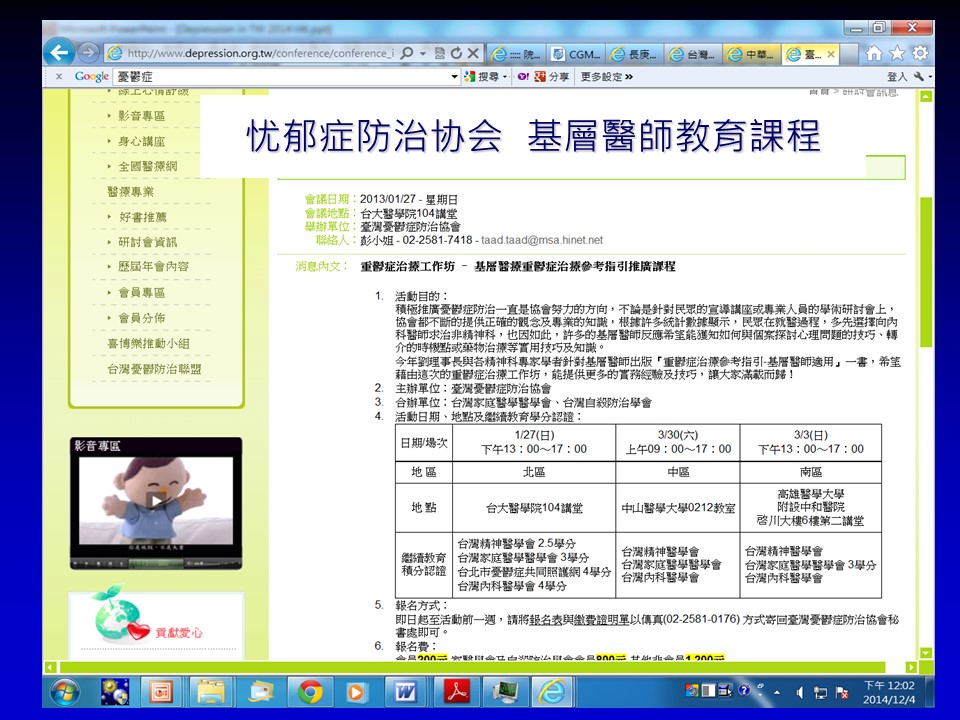Viewport: 960px width, 720px height.
Task: Open the IE Home icon
Action: (874, 54)
